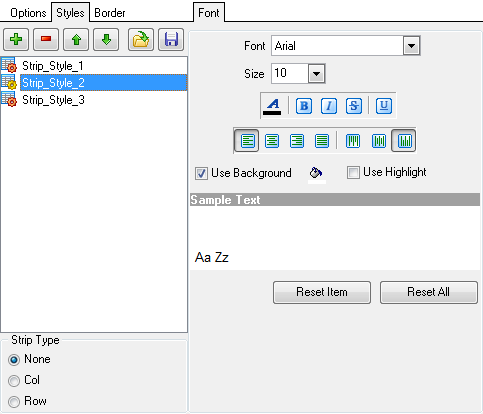Enable Use Highlight checkbox
The image size is (483, 414).
click(x=353, y=173)
